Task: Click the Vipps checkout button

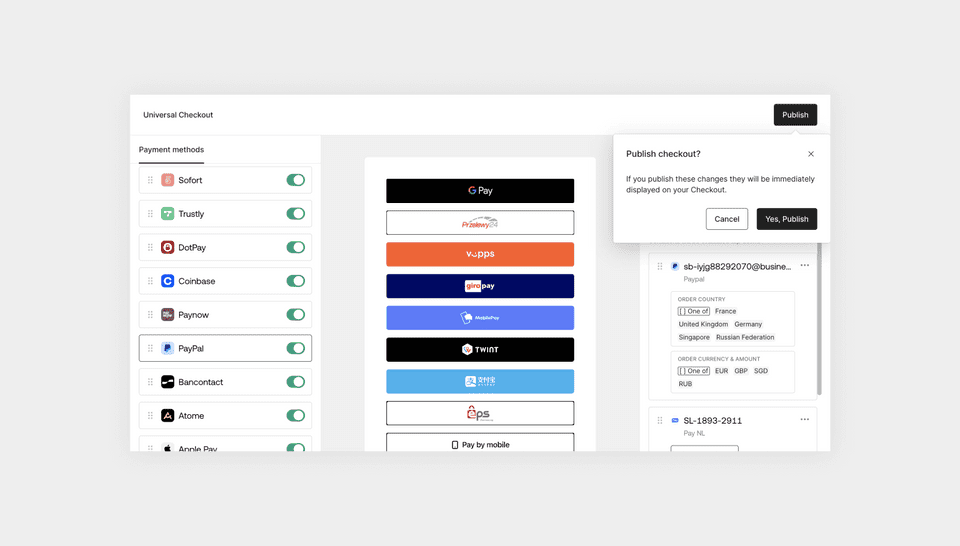Action: pyautogui.click(x=480, y=254)
